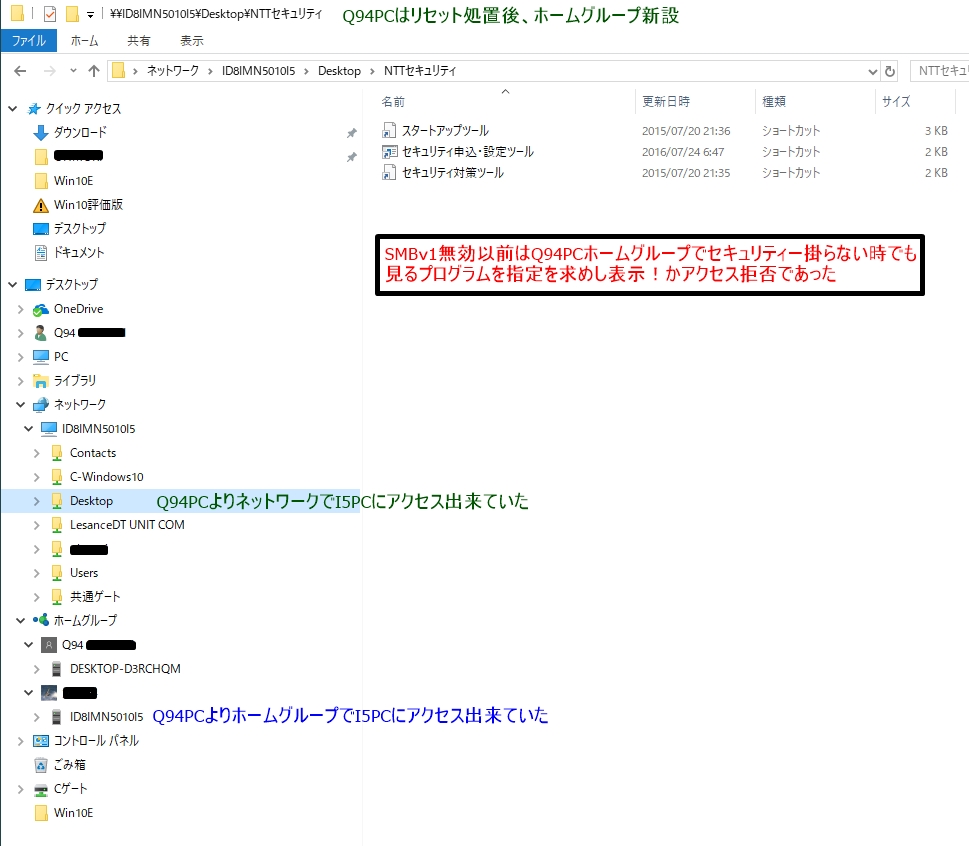Open クイック アクセス star icon

(35, 109)
